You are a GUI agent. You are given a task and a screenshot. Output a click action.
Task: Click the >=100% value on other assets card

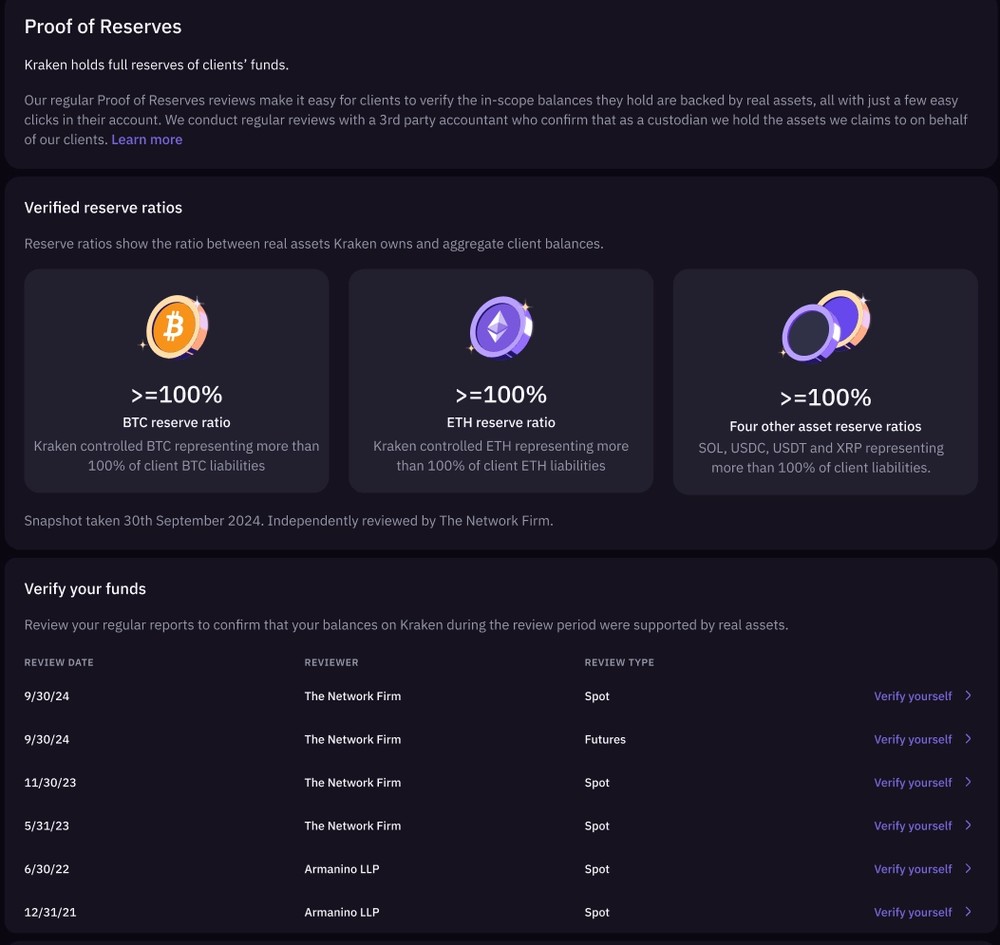825,398
